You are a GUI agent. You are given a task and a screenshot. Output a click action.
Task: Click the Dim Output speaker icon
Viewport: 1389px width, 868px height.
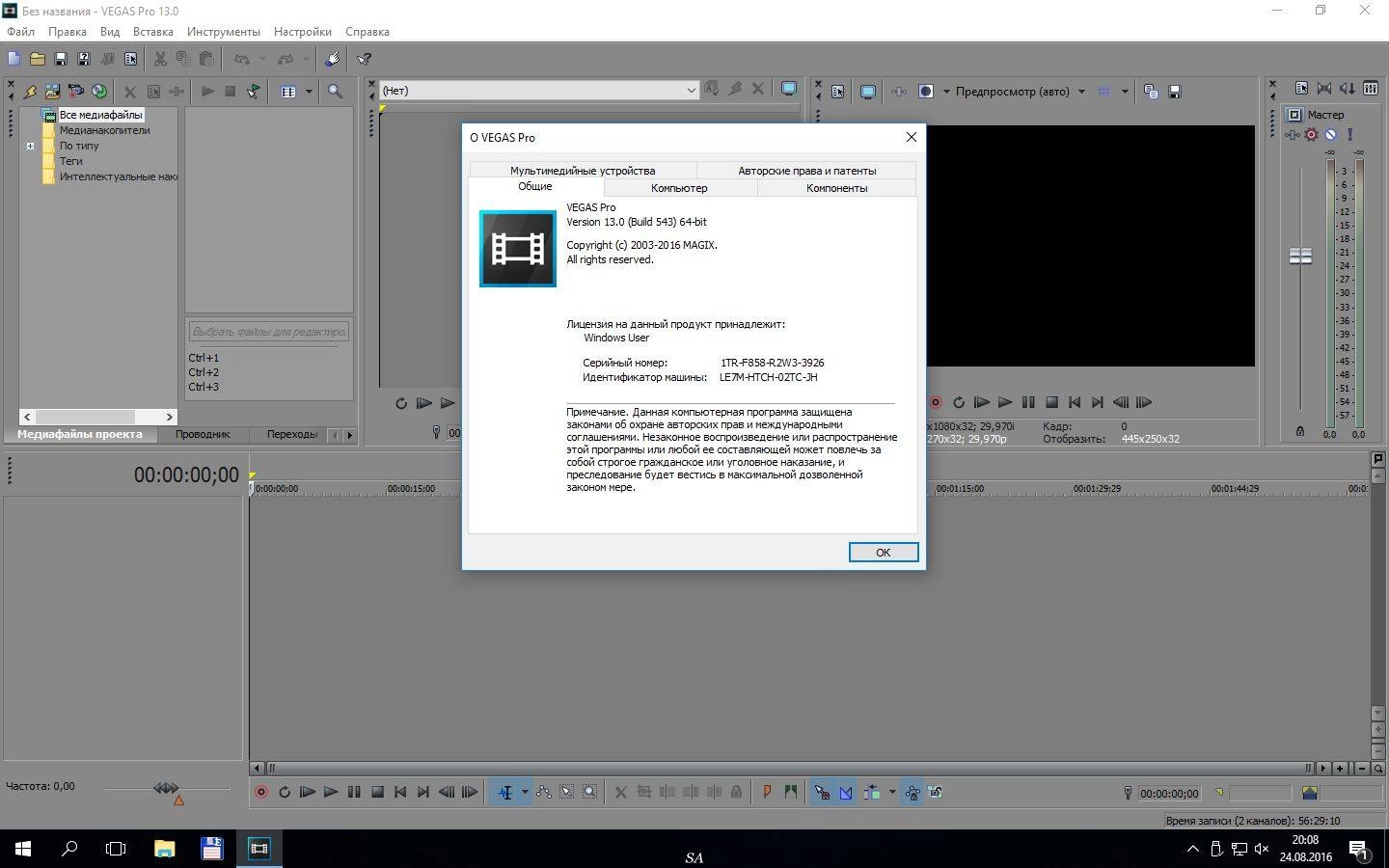pyautogui.click(x=1348, y=88)
